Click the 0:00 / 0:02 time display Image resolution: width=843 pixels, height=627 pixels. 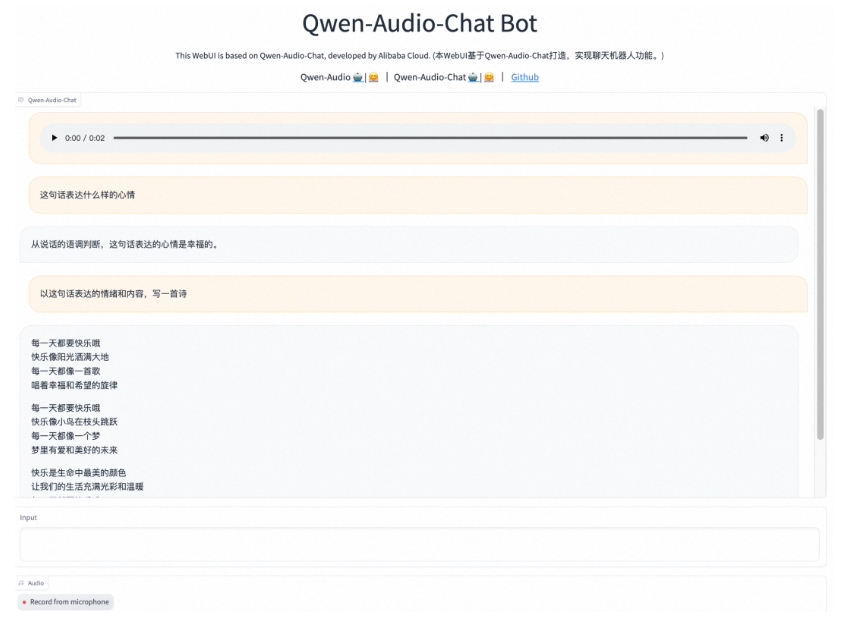point(85,138)
